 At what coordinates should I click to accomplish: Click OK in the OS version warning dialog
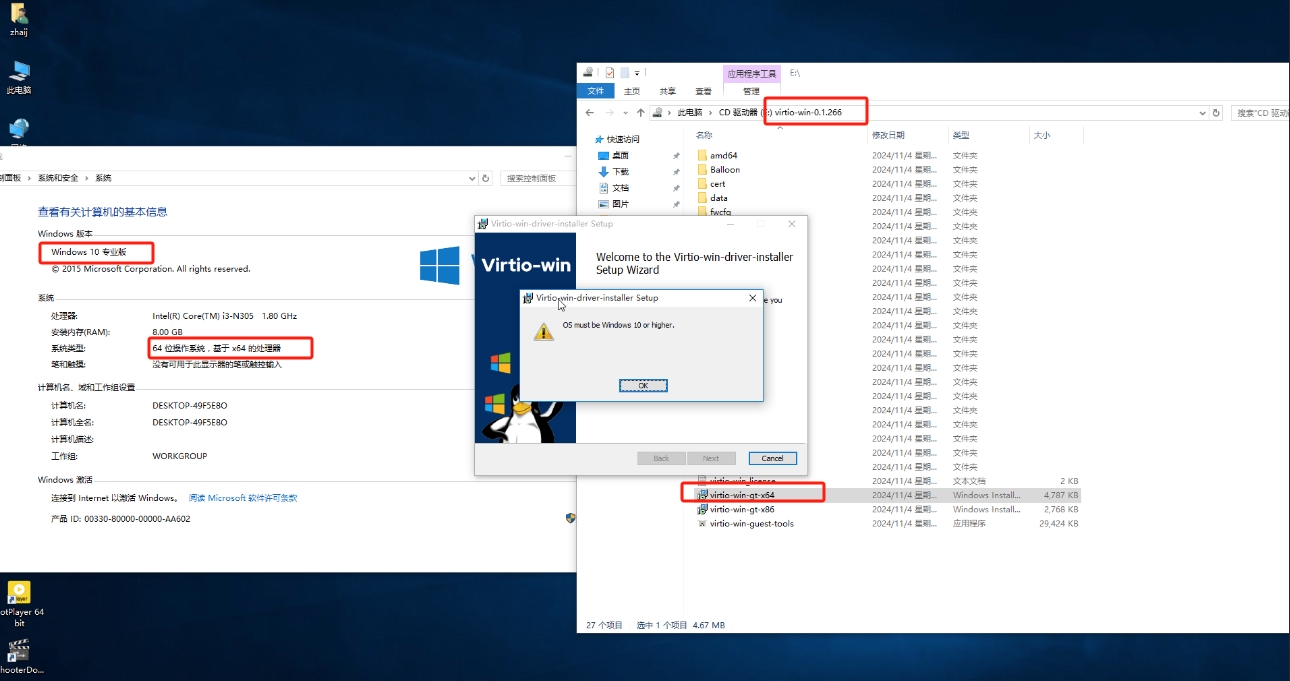tap(643, 385)
